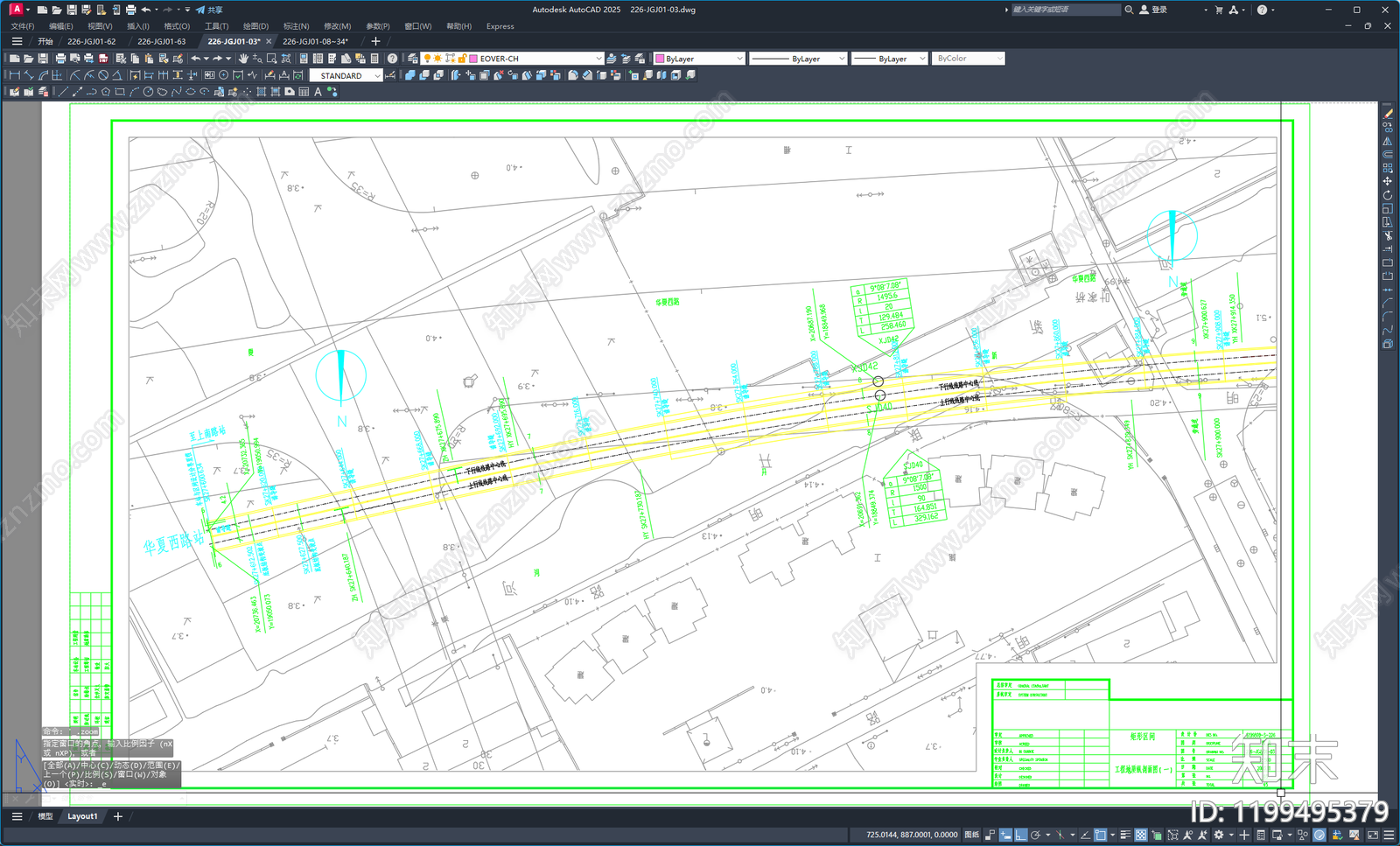Expand the quick access toolbar customize arrow
Screen dimensions: 1400x846
tap(187, 10)
